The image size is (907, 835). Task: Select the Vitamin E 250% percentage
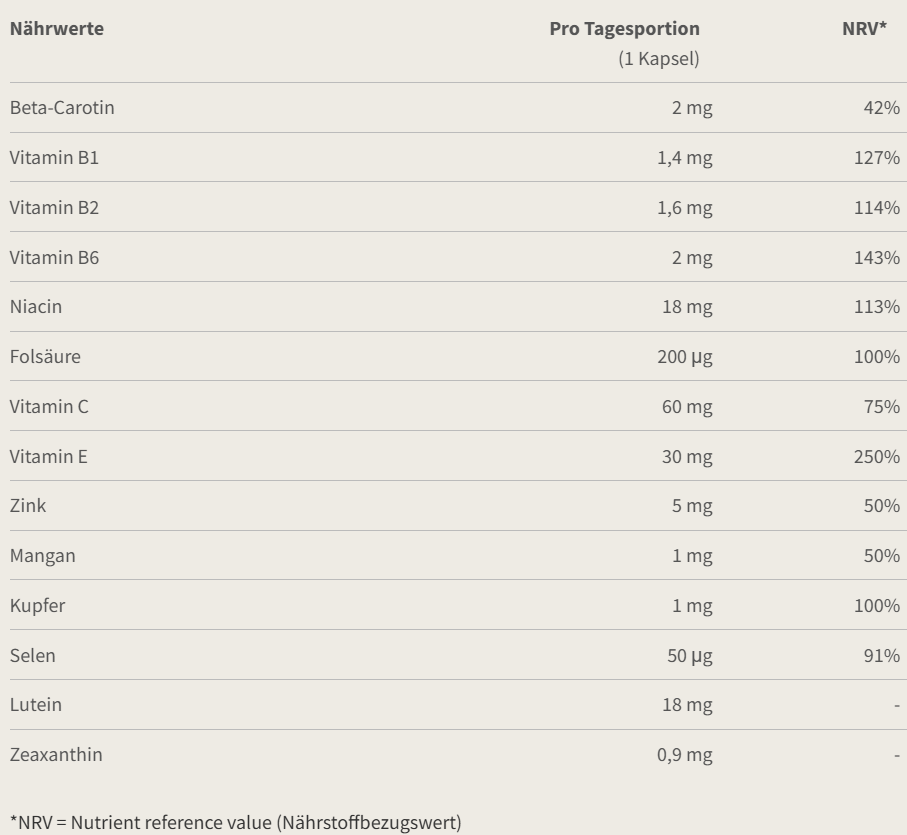click(877, 457)
